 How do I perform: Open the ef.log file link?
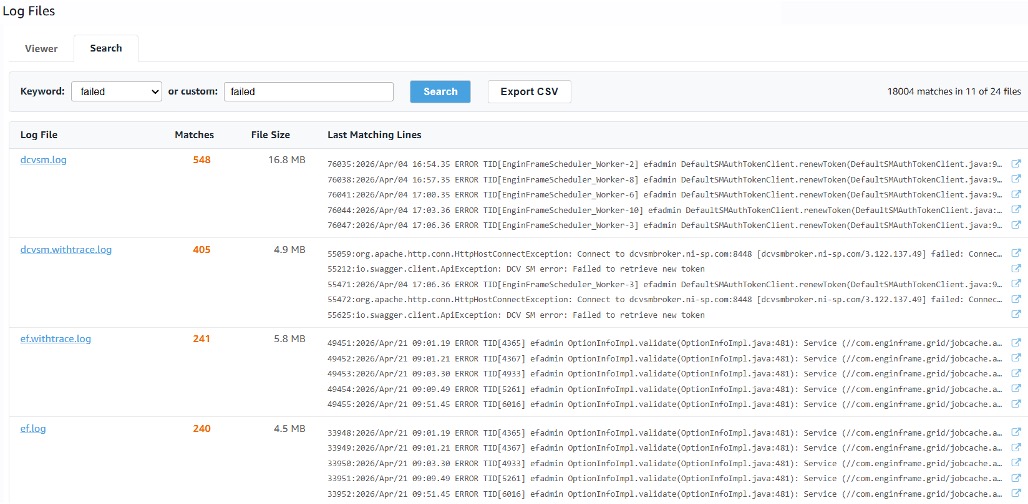tap(33, 429)
